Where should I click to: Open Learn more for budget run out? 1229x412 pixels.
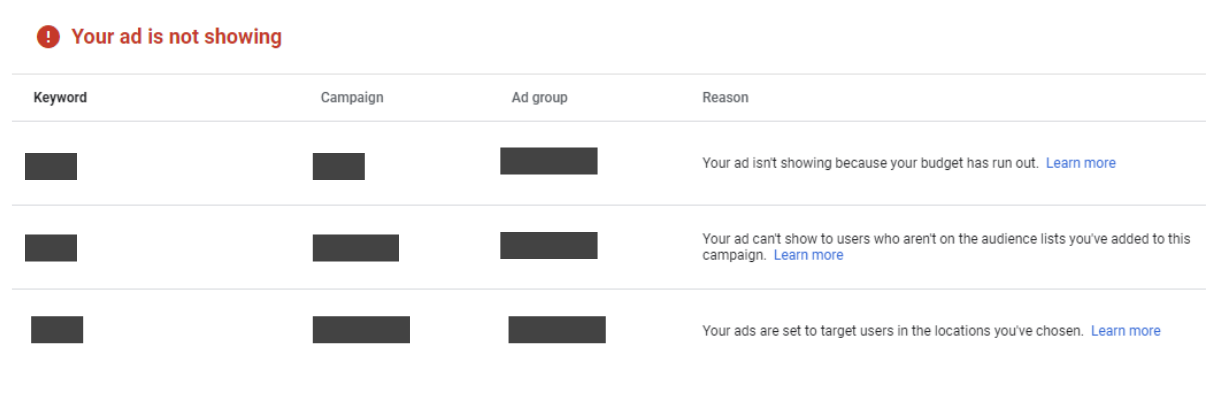(x=1080, y=163)
